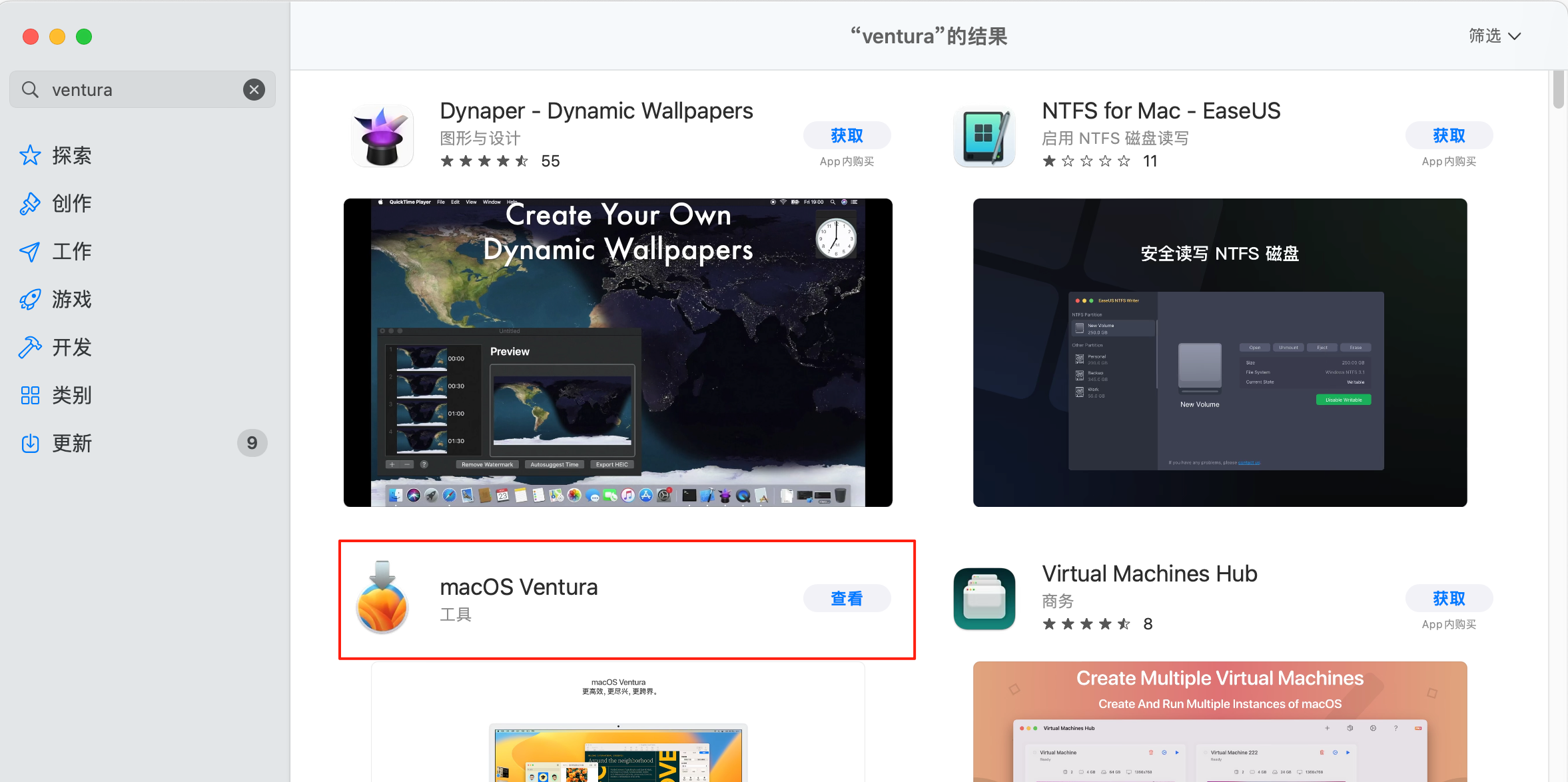Viewport: 1568px width, 782px height.
Task: Open the 类别 Categories grid icon
Action: [30, 395]
